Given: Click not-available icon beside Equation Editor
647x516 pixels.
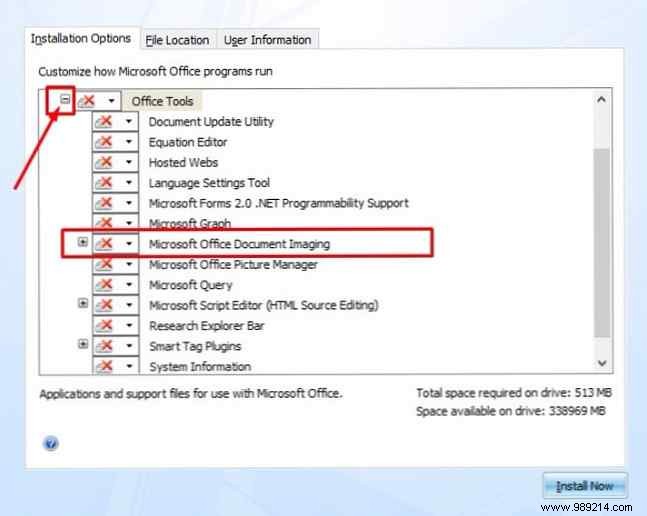Looking at the screenshot, I should pyautogui.click(x=104, y=141).
